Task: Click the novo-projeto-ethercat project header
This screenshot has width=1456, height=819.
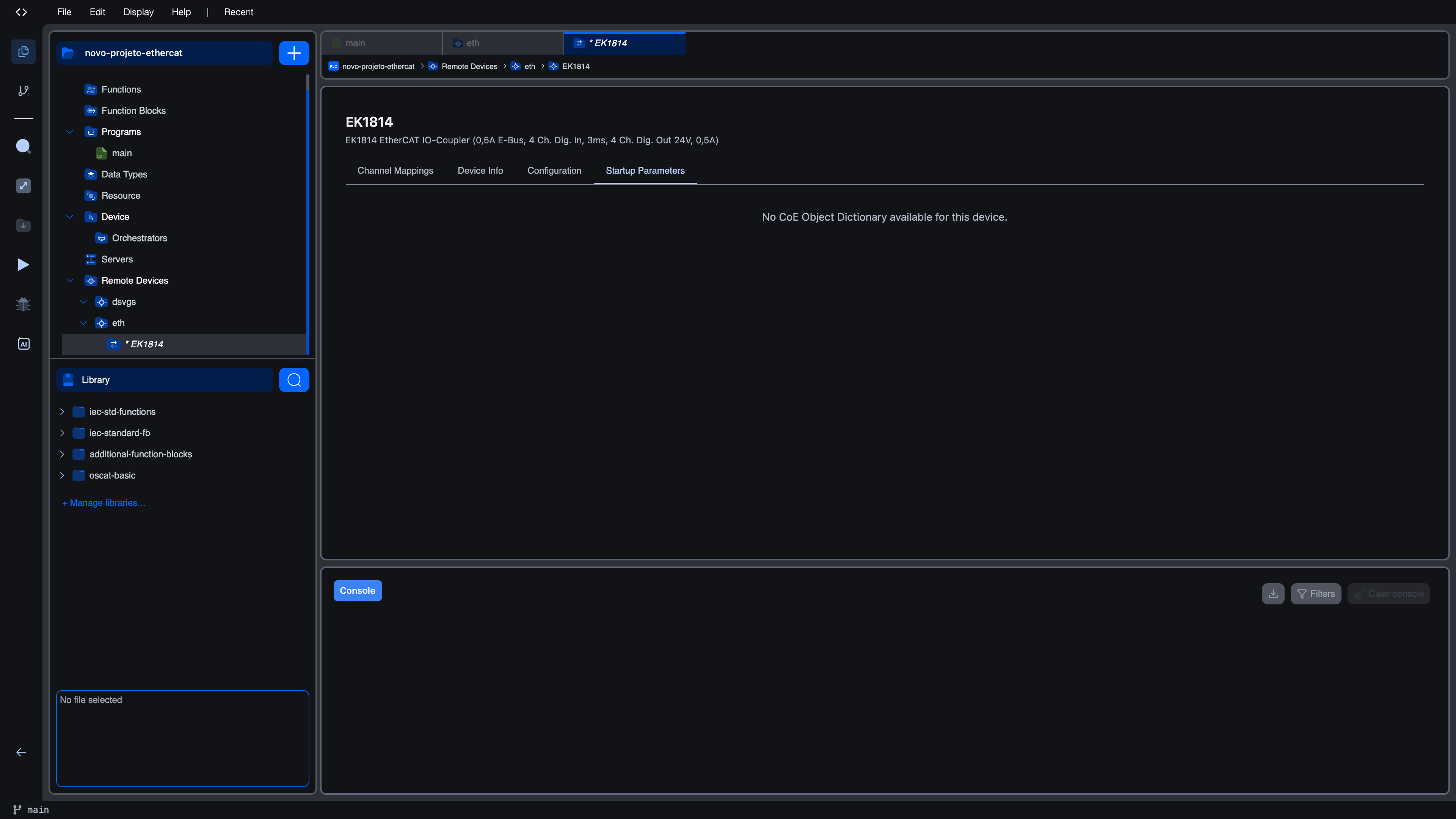Action: [x=165, y=53]
